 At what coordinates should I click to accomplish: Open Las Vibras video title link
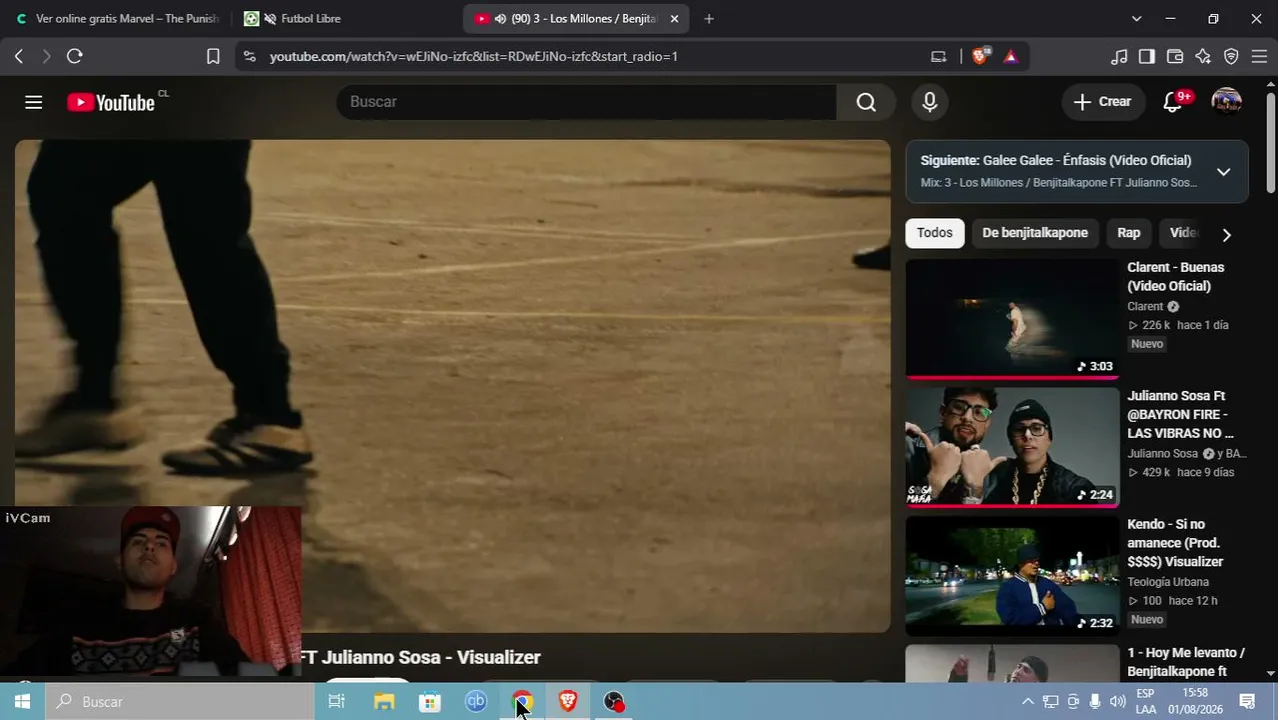pos(1180,414)
